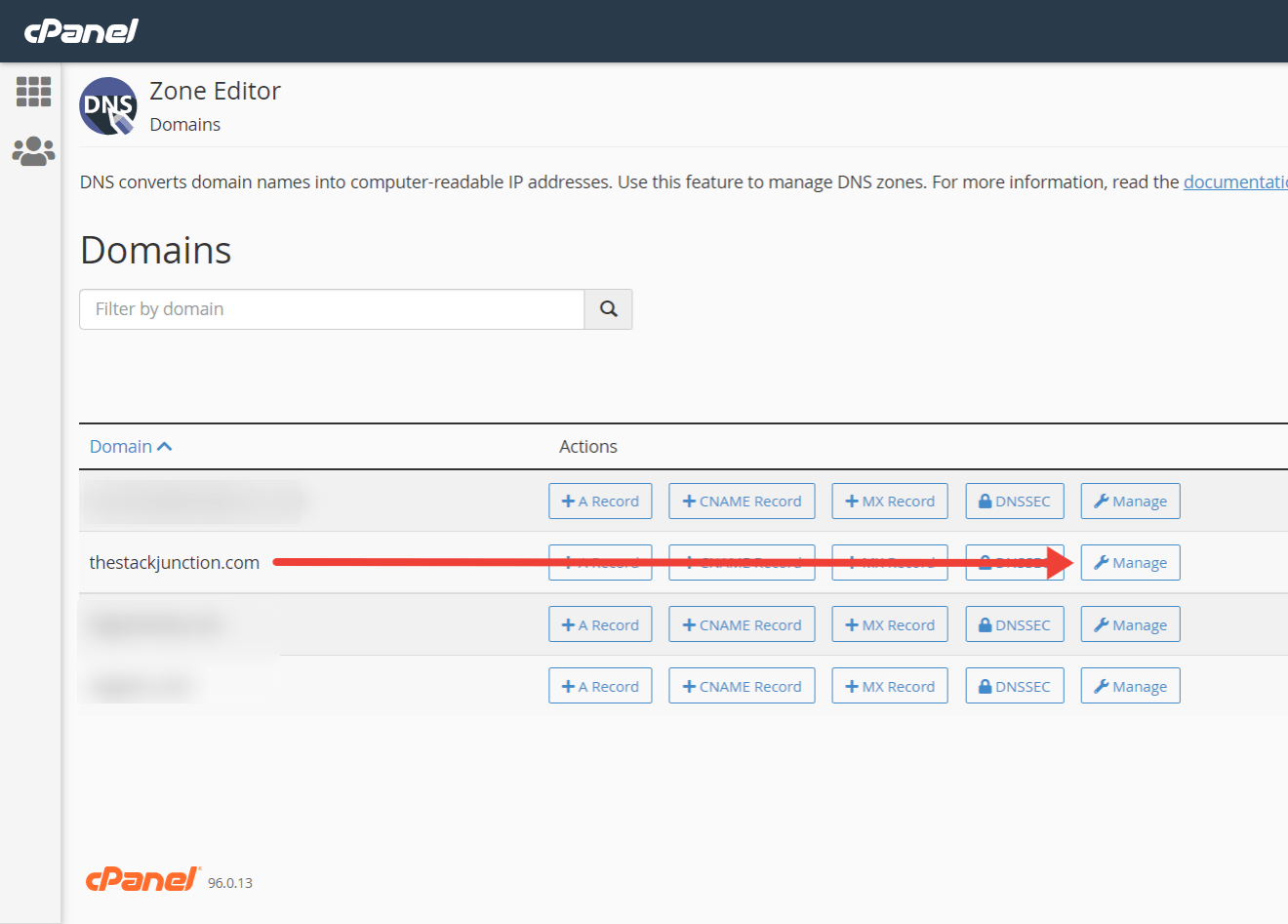Enable DNSSEC on the bottom domain row
1288x924 pixels.
pyautogui.click(x=1014, y=685)
